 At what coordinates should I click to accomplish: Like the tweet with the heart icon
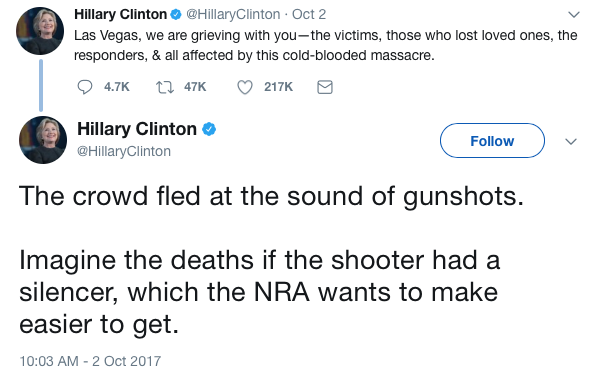(x=245, y=87)
